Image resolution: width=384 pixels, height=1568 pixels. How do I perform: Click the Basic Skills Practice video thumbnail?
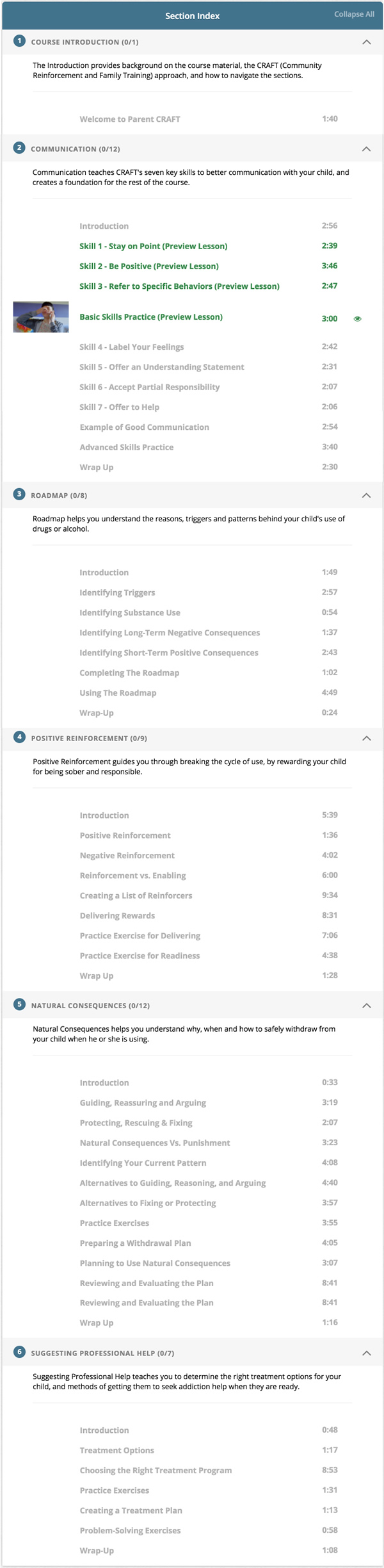[x=41, y=316]
